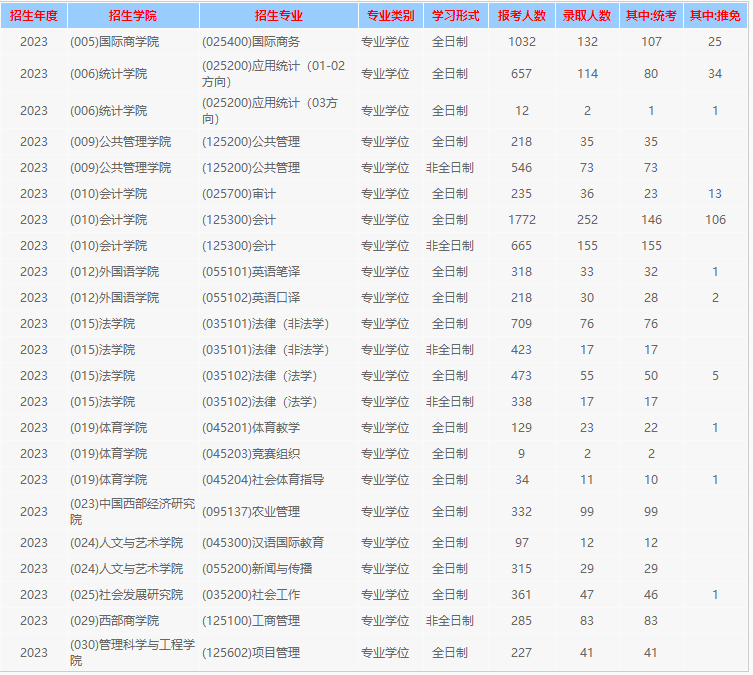Click the 统考 value 146
This screenshot has height=675, width=753.
point(651,220)
